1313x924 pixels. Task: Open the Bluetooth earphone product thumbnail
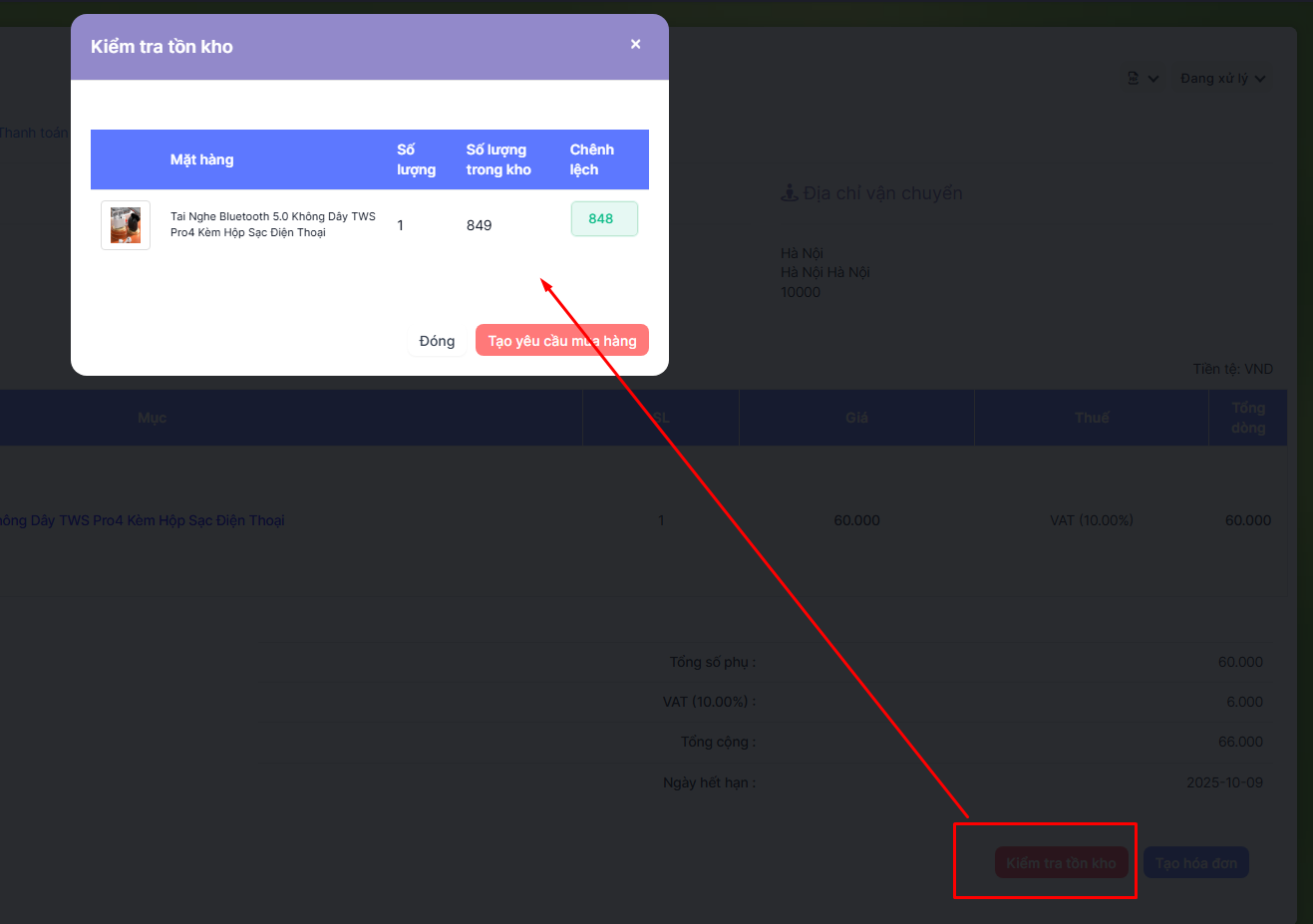point(126,225)
